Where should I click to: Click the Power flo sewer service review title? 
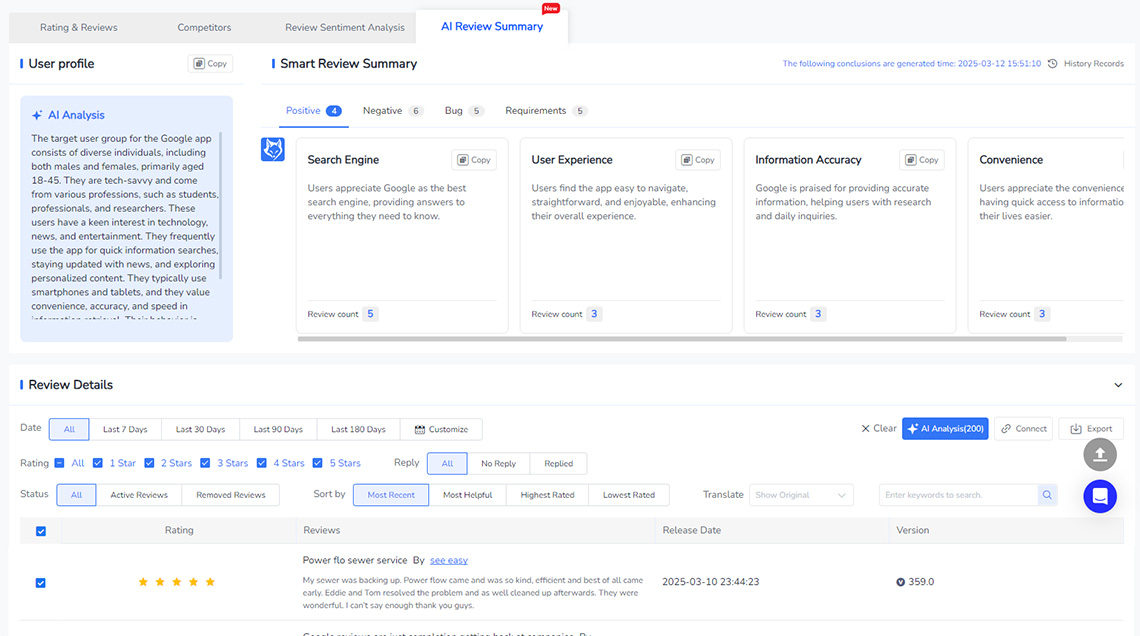[355, 560]
